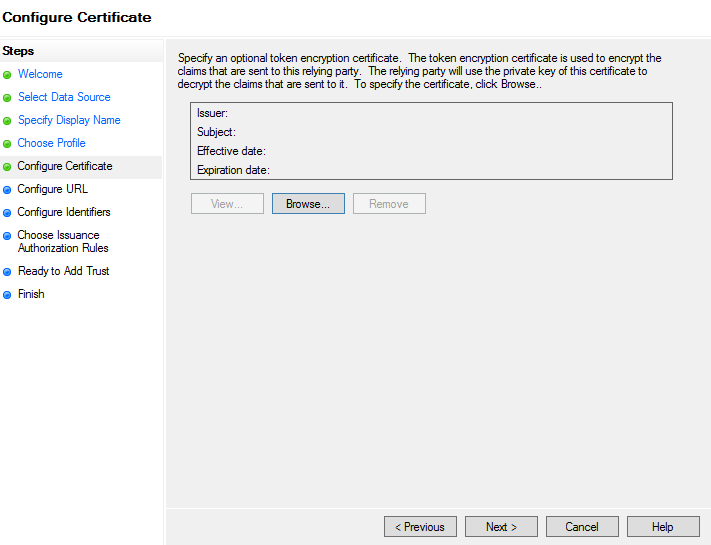Image resolution: width=711 pixels, height=545 pixels.
Task: Select the Configure Identifiers step
Action: [64, 212]
